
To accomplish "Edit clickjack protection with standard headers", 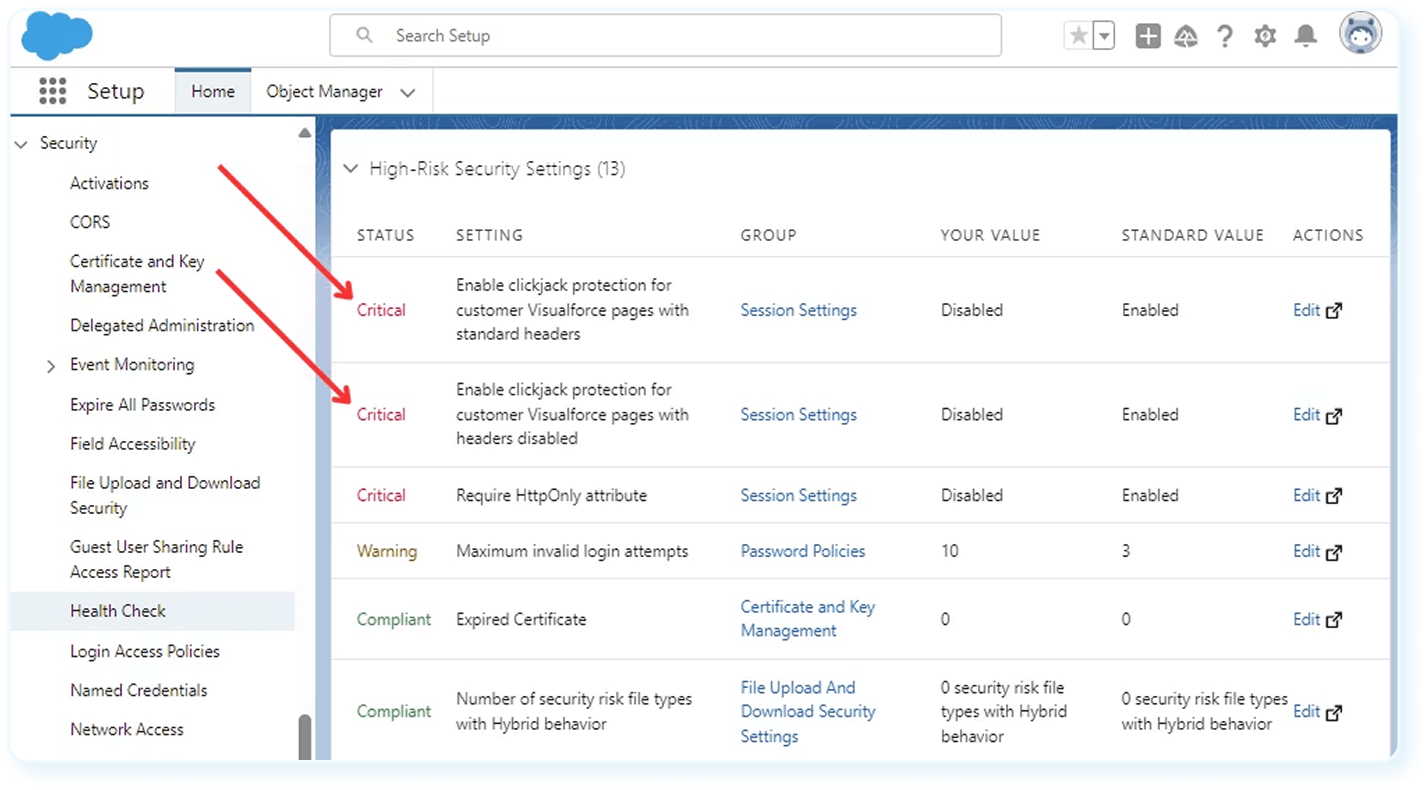I will pos(1306,310).
